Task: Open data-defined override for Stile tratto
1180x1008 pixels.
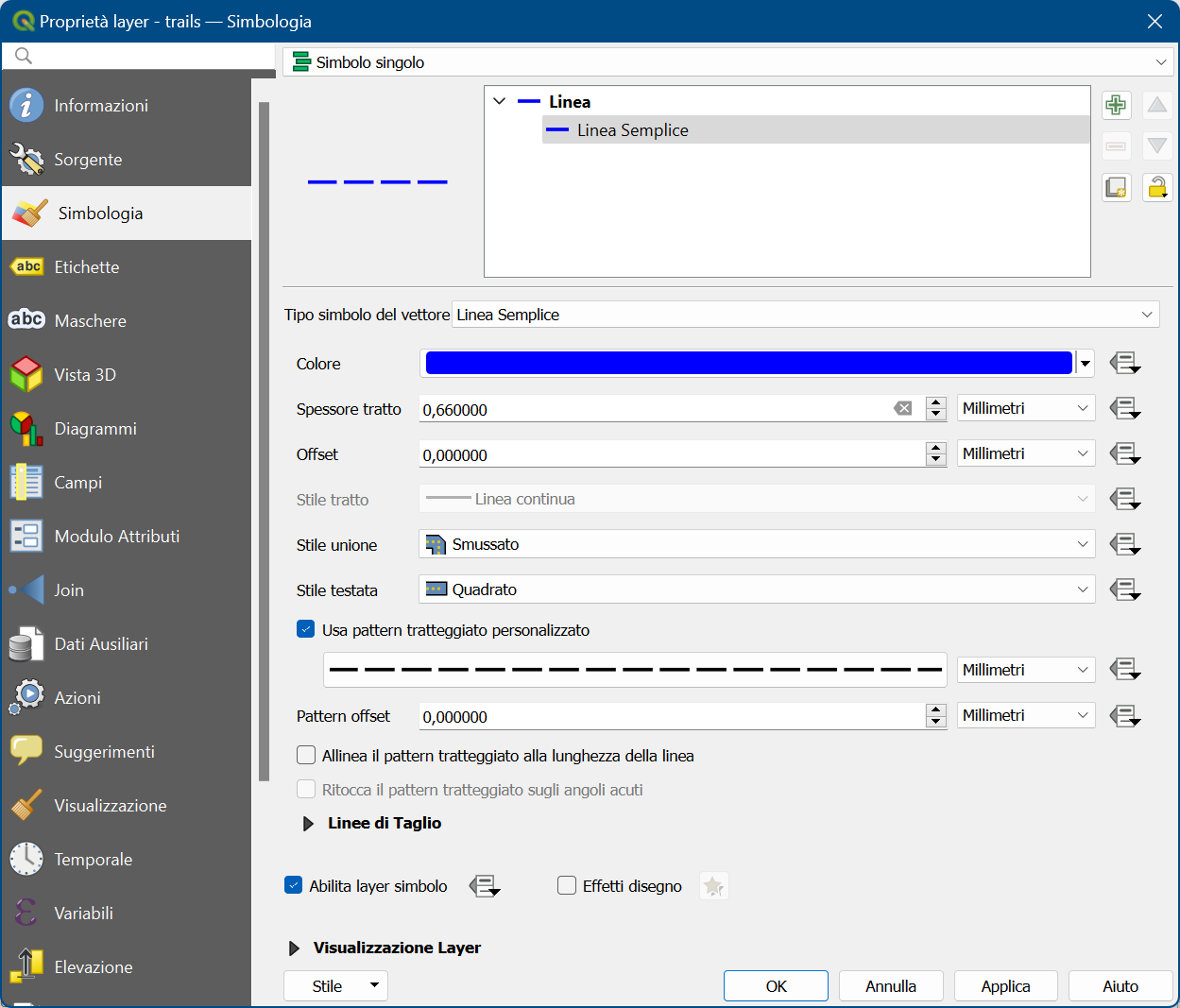Action: pos(1124,499)
